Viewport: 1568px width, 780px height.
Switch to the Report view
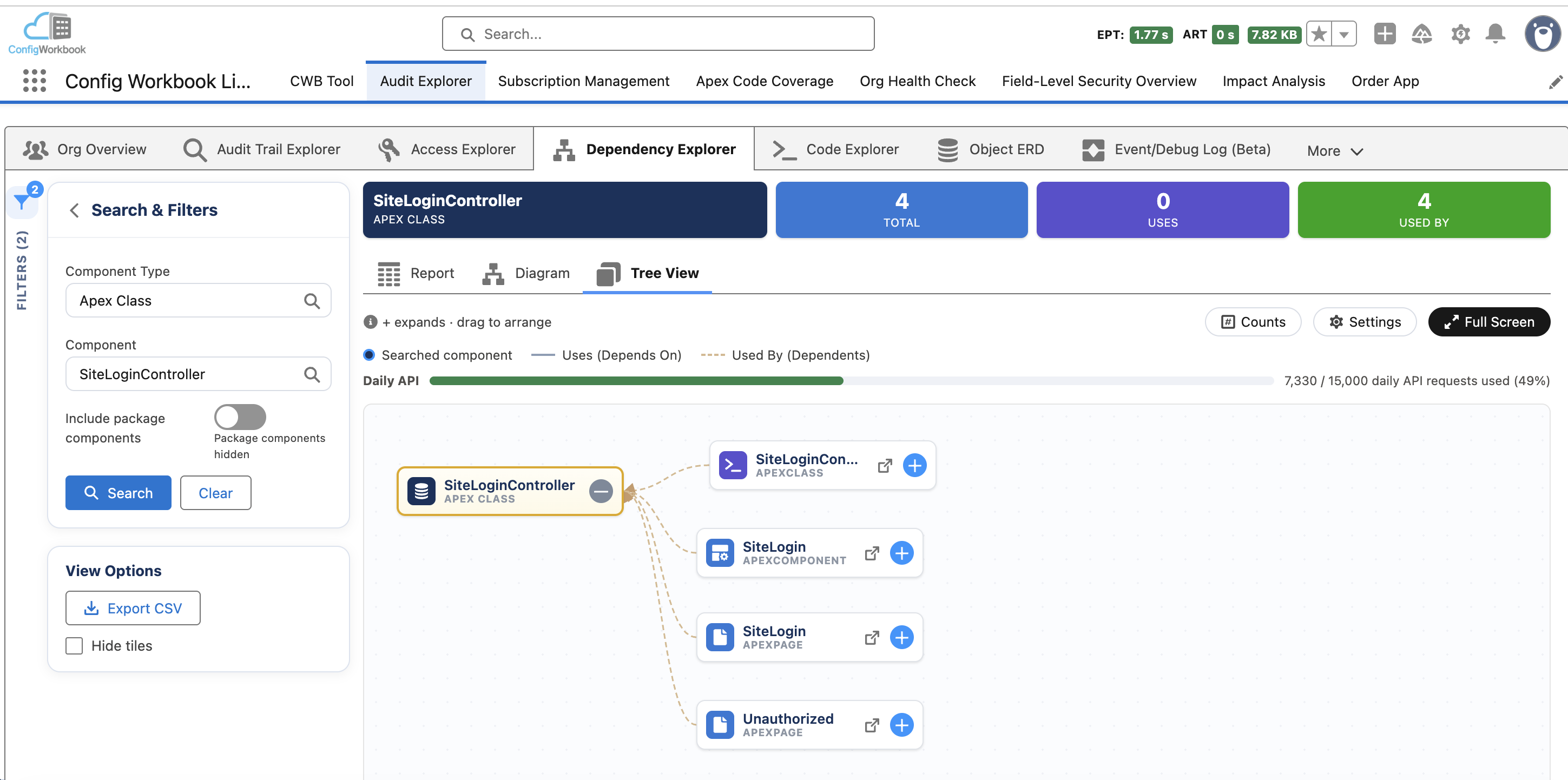(x=416, y=274)
